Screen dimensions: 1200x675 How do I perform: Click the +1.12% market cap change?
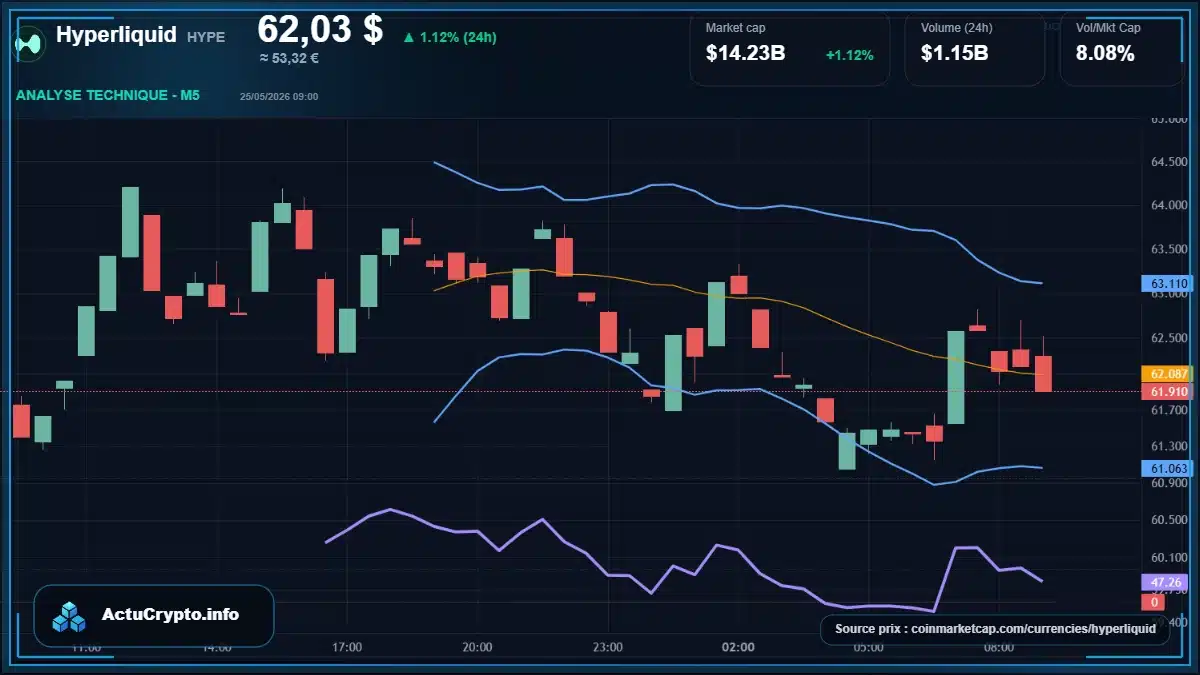[849, 55]
